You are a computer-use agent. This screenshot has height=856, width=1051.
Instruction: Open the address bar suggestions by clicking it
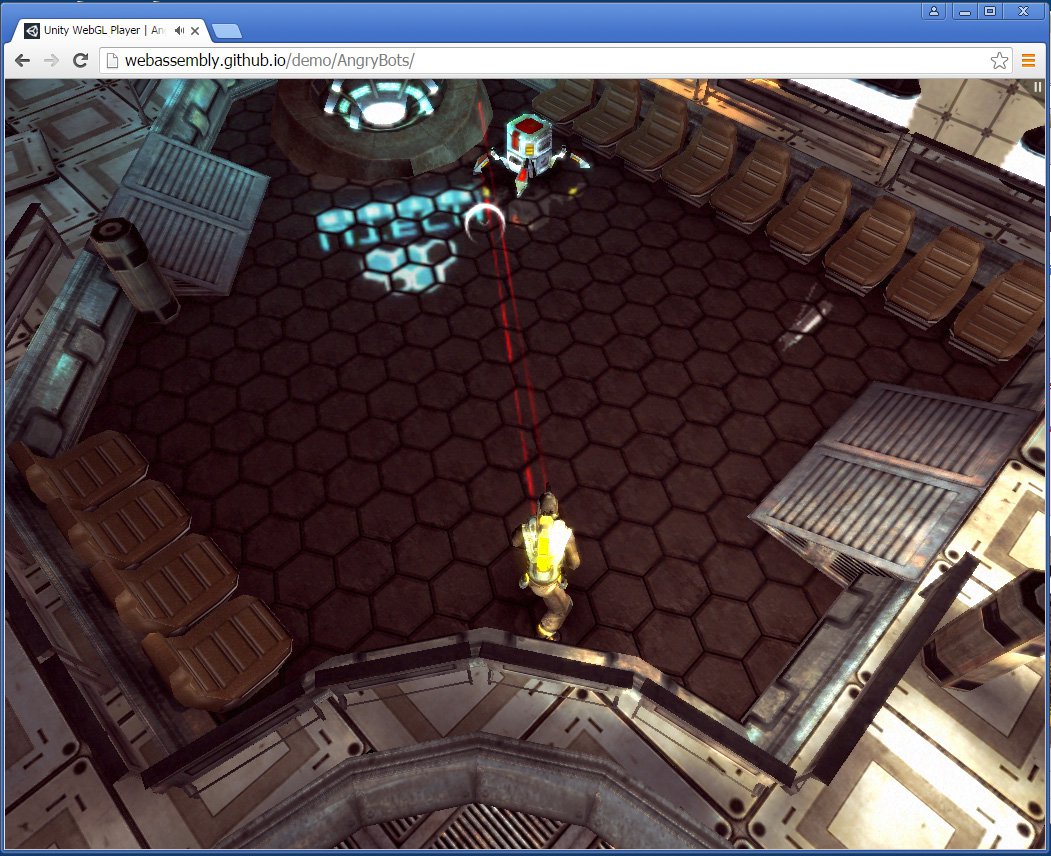[x=400, y=60]
